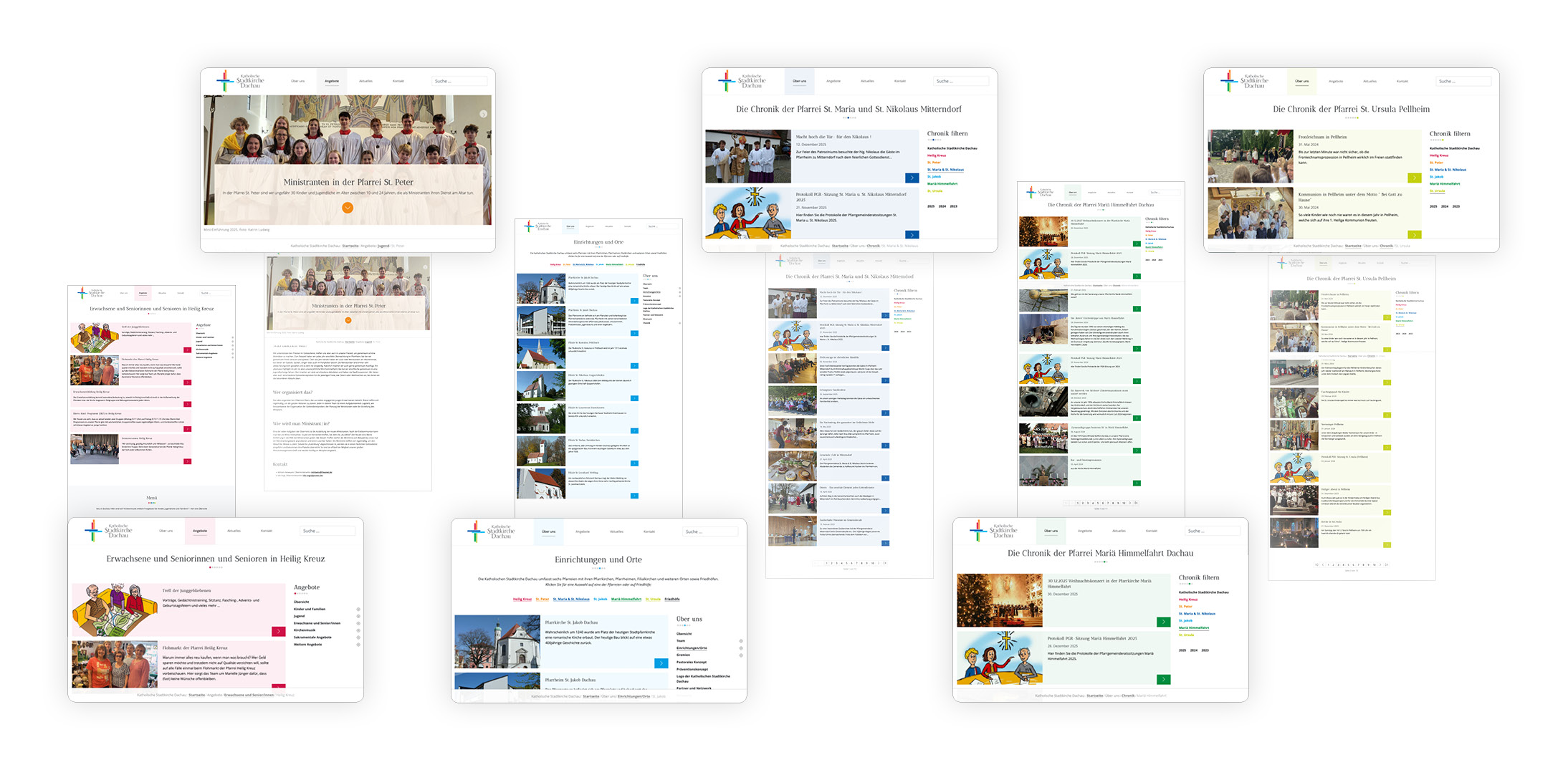This screenshot has height=770, width=1568.
Task: Click the green arrow on the Weihnachtskonzert entry
Action: 1163,622
